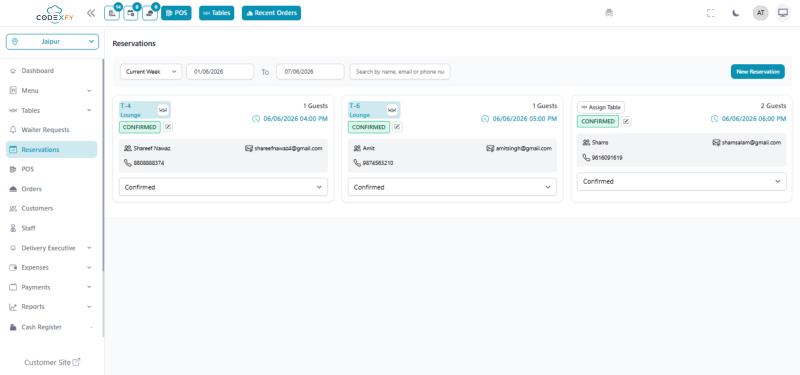Open Waiter Requests in sidebar

52,130
